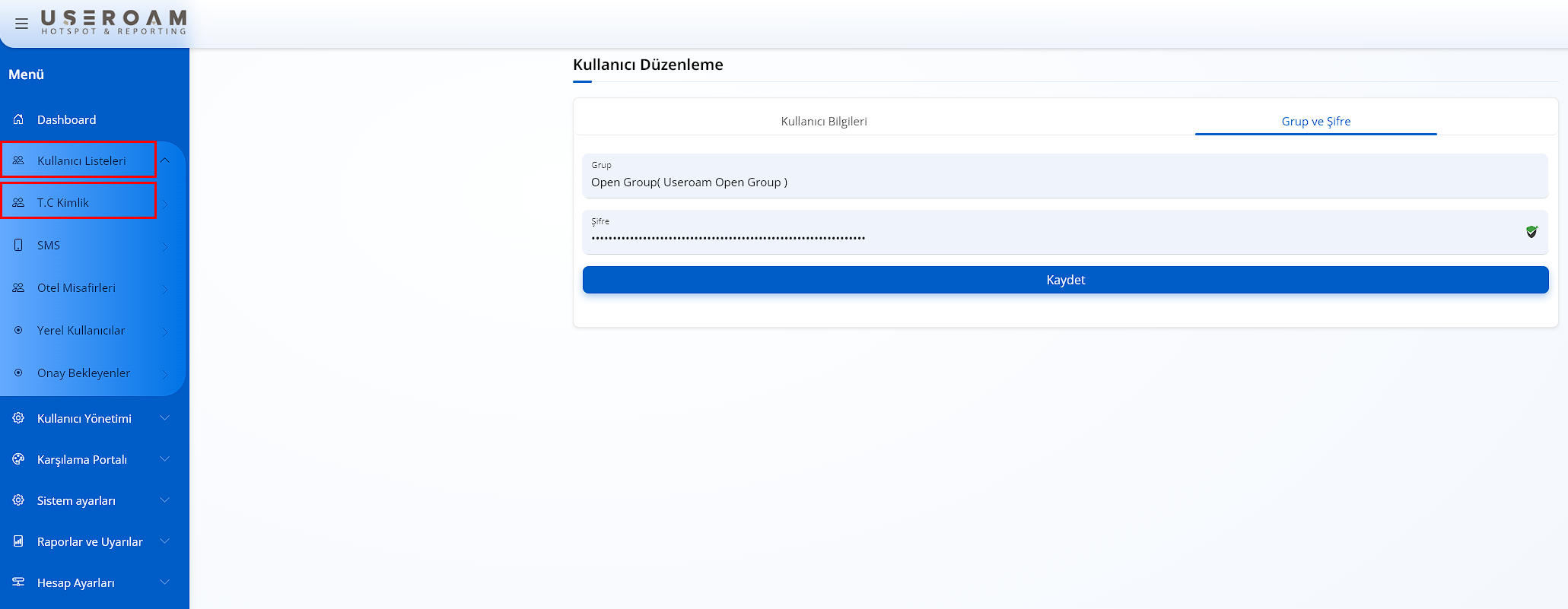
Task: Open the Onay Bekleyenler menu item
Action: click(84, 373)
